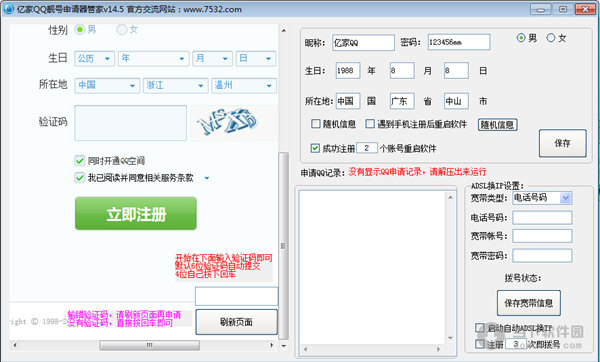Toggle 同时开通QQ空间 checkbox
The width and height of the screenshot is (600, 362).
(80, 160)
